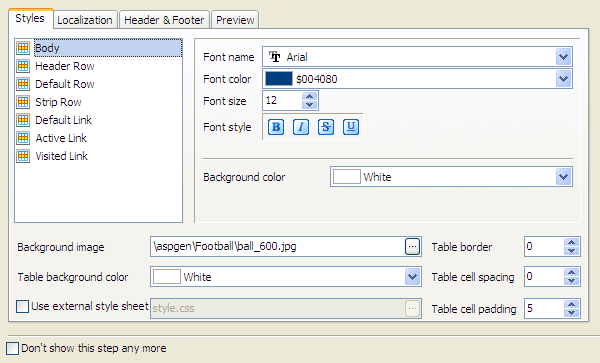The image size is (600, 363).
Task: Open the Header & Footer tab
Action: 164,20
